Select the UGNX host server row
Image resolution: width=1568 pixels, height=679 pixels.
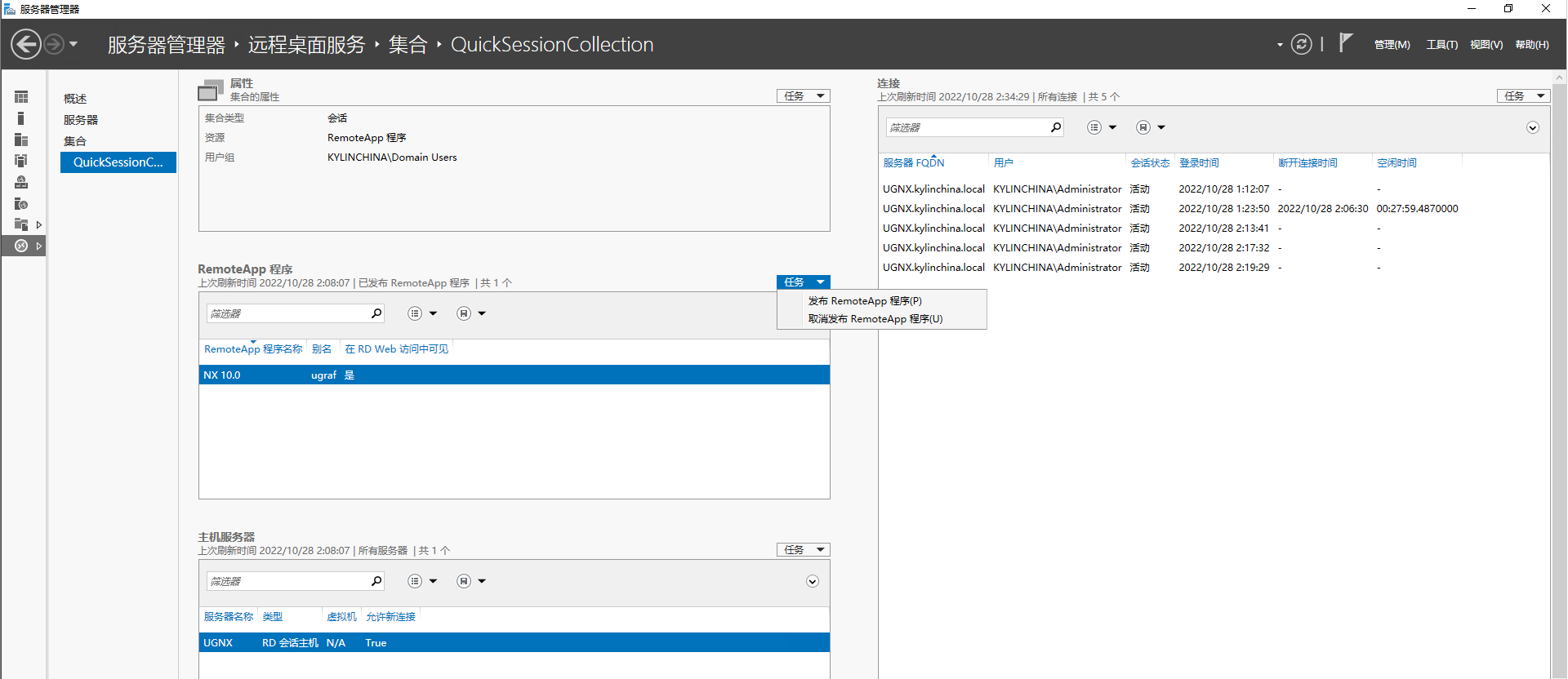point(514,643)
